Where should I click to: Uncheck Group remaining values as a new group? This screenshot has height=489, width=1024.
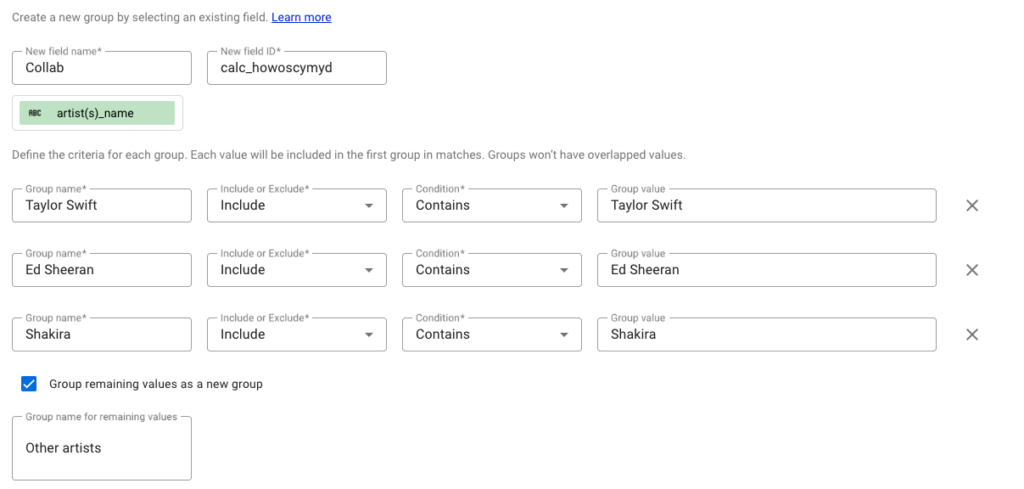[x=29, y=384]
